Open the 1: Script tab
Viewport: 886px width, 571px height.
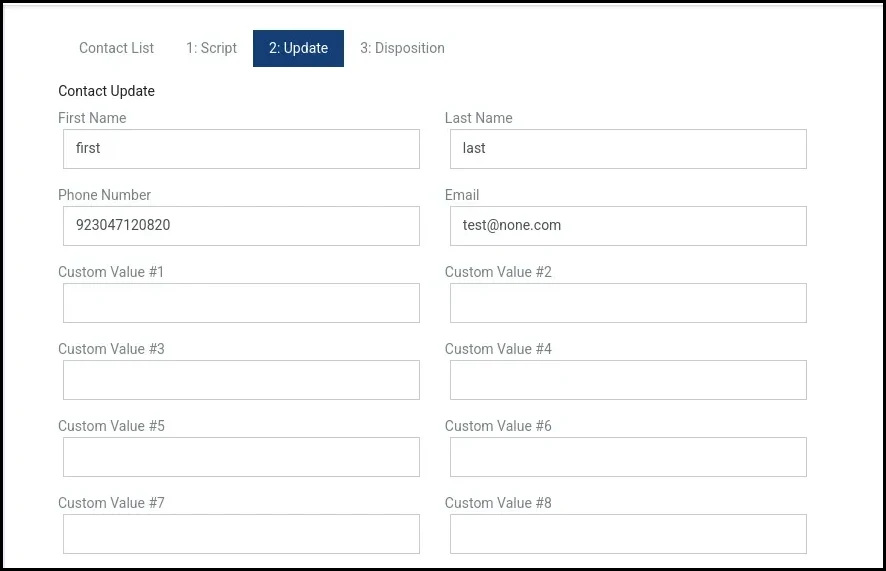click(211, 48)
